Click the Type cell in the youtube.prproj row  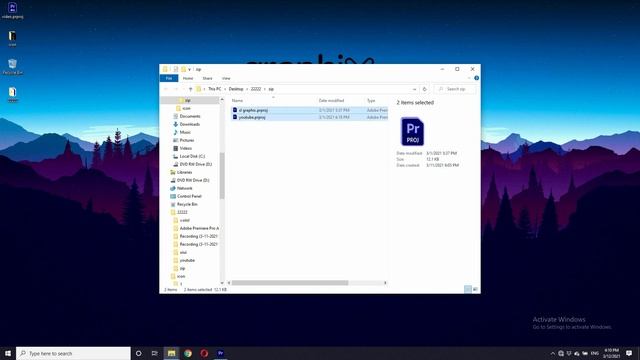pos(377,117)
